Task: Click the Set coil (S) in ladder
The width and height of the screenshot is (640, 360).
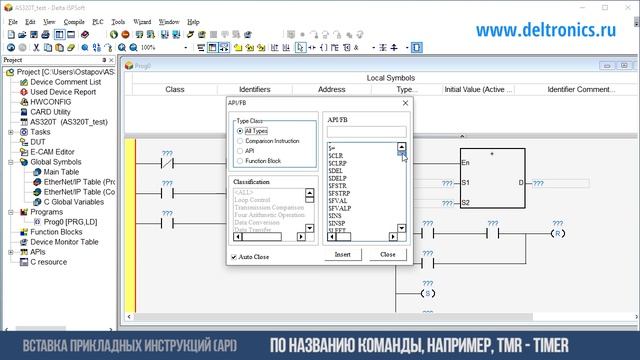Action: tap(427, 293)
